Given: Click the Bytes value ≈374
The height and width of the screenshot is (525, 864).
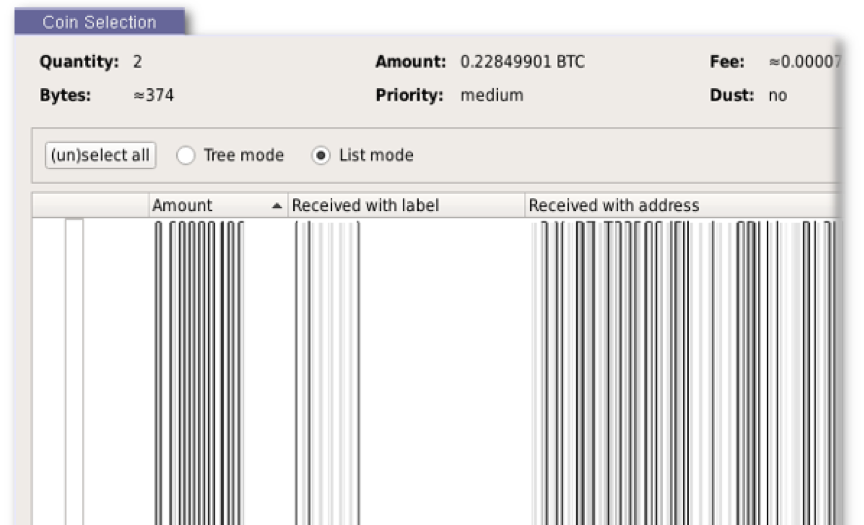Looking at the screenshot, I should [154, 95].
